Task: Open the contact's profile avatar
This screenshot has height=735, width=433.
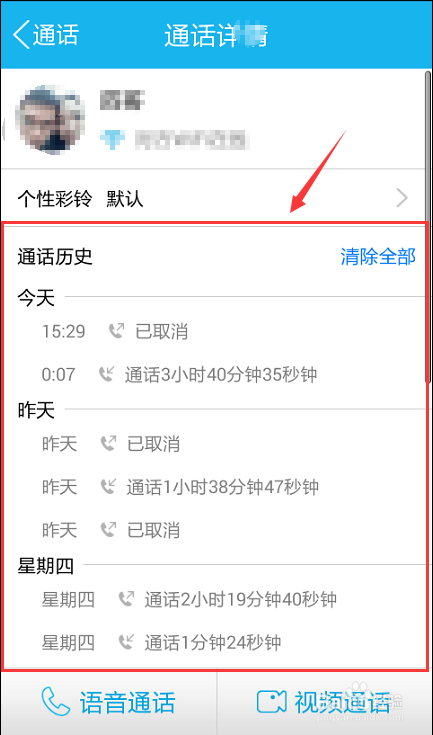Action: coord(50,120)
